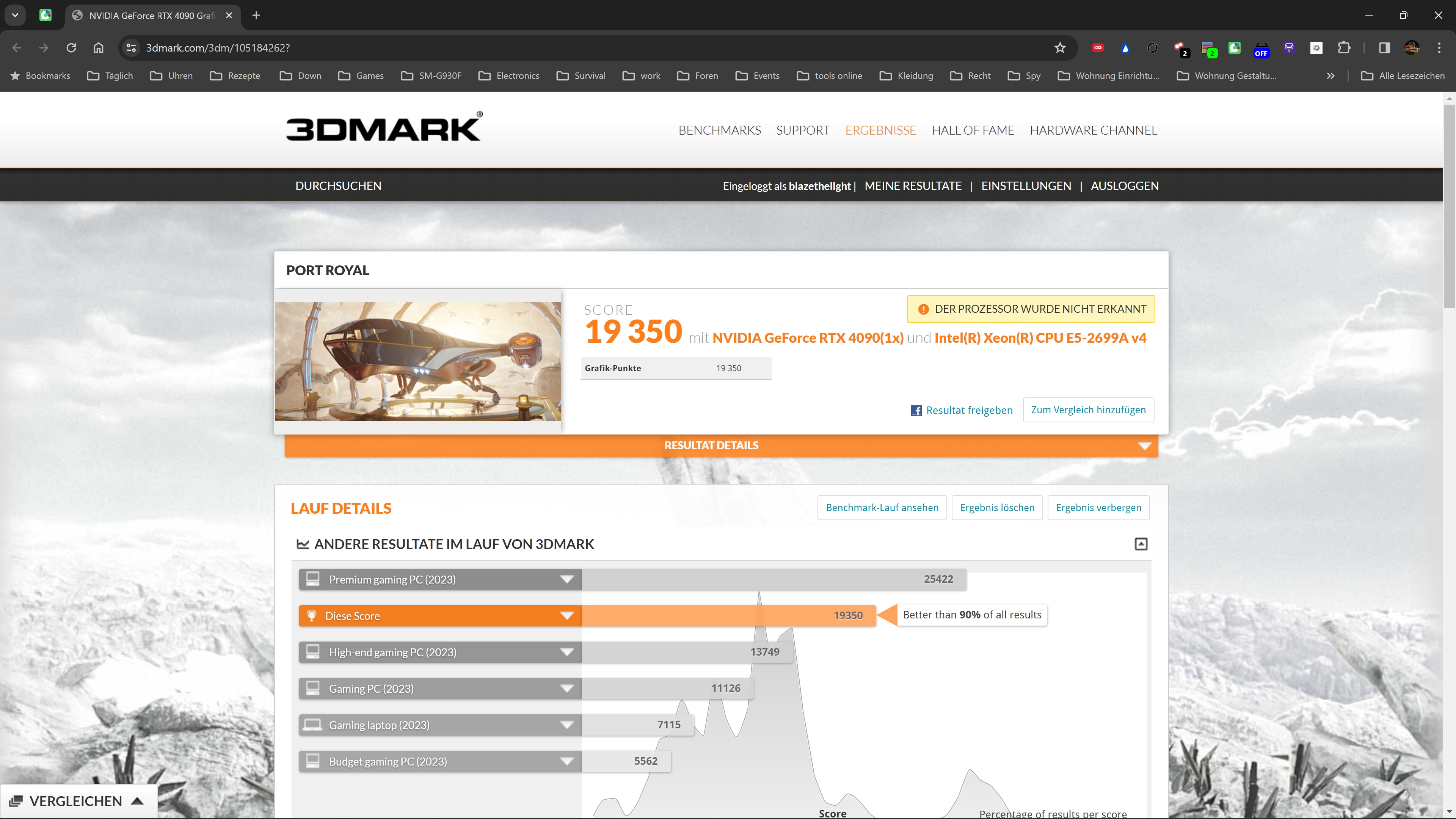Click Zum Vergleich hinzufügen button

click(x=1088, y=410)
